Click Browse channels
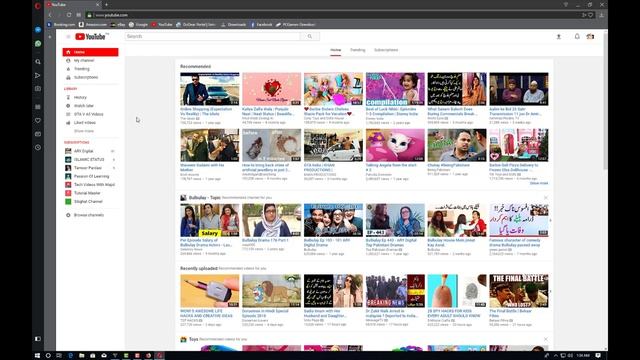This screenshot has width=640, height=360. click(90, 215)
